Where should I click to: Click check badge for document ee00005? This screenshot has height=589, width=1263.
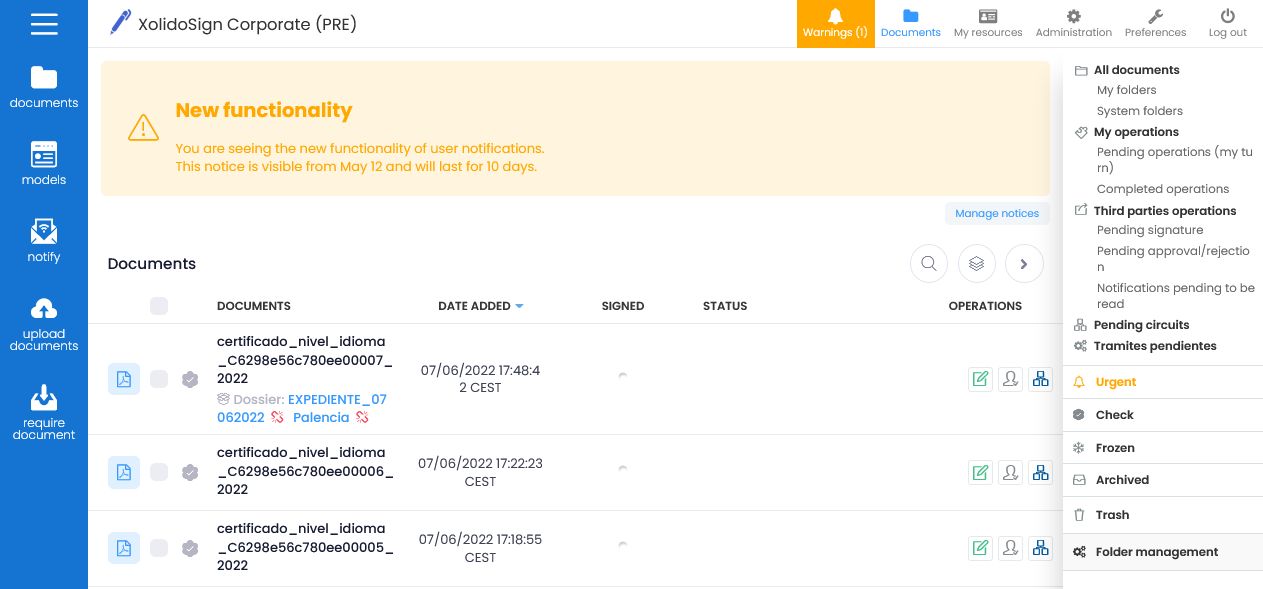pos(190,547)
